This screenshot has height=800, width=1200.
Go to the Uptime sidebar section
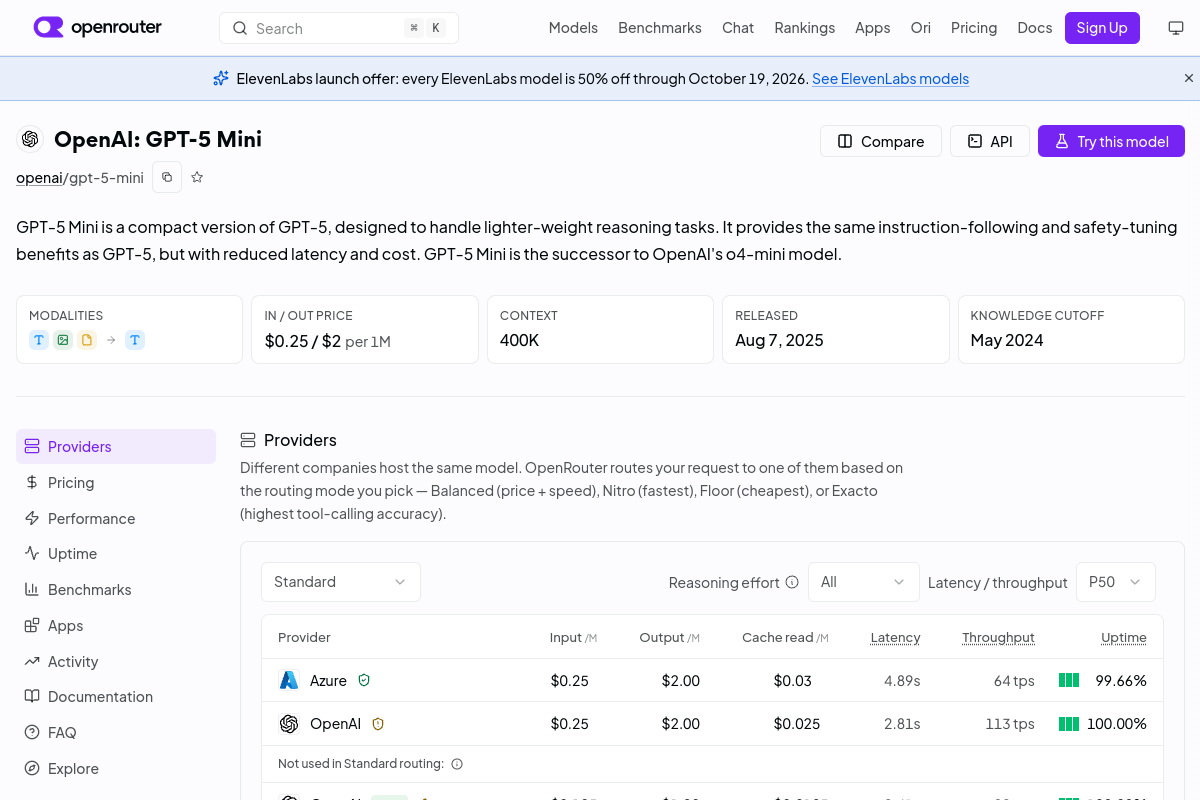116,554
